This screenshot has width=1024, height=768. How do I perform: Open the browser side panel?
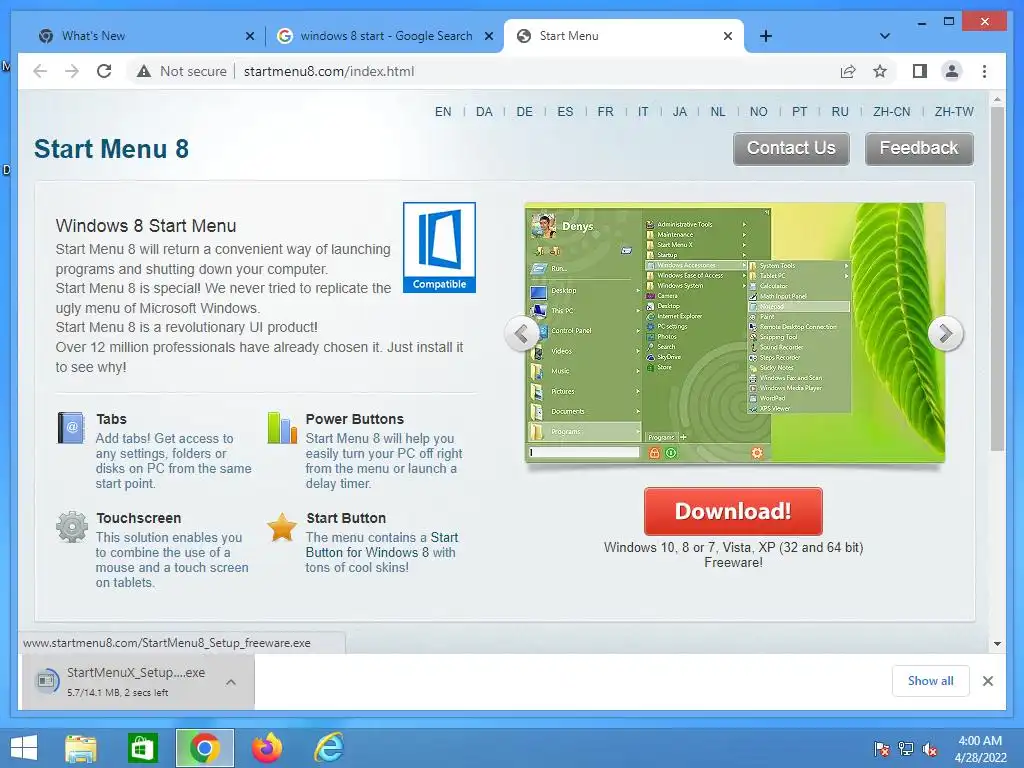pos(920,71)
